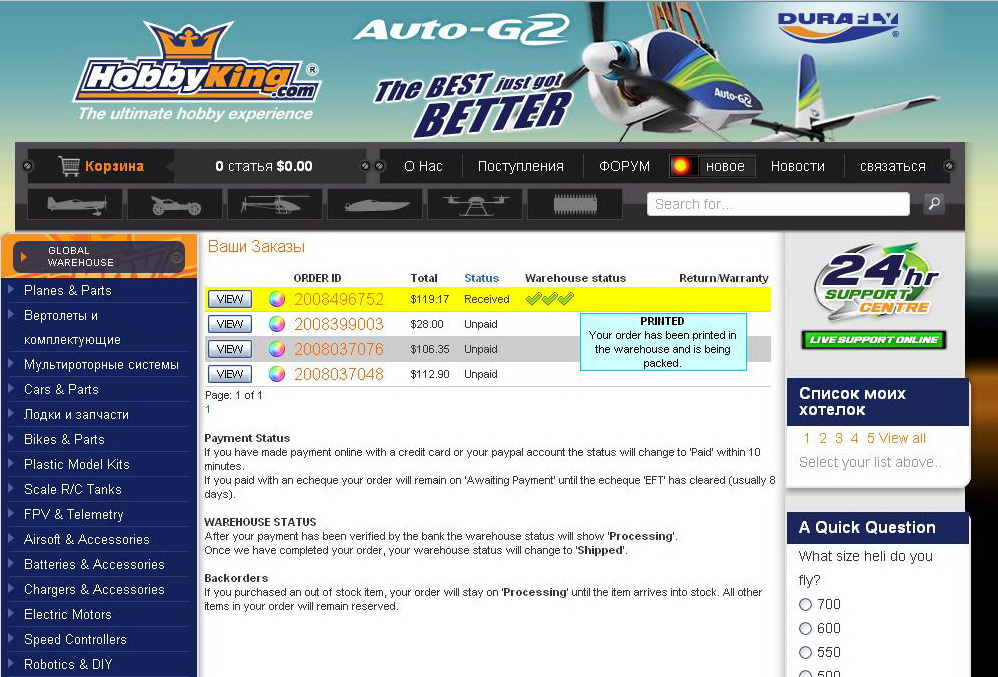Open the связаться menu item
This screenshot has height=677, width=998.
(x=892, y=166)
